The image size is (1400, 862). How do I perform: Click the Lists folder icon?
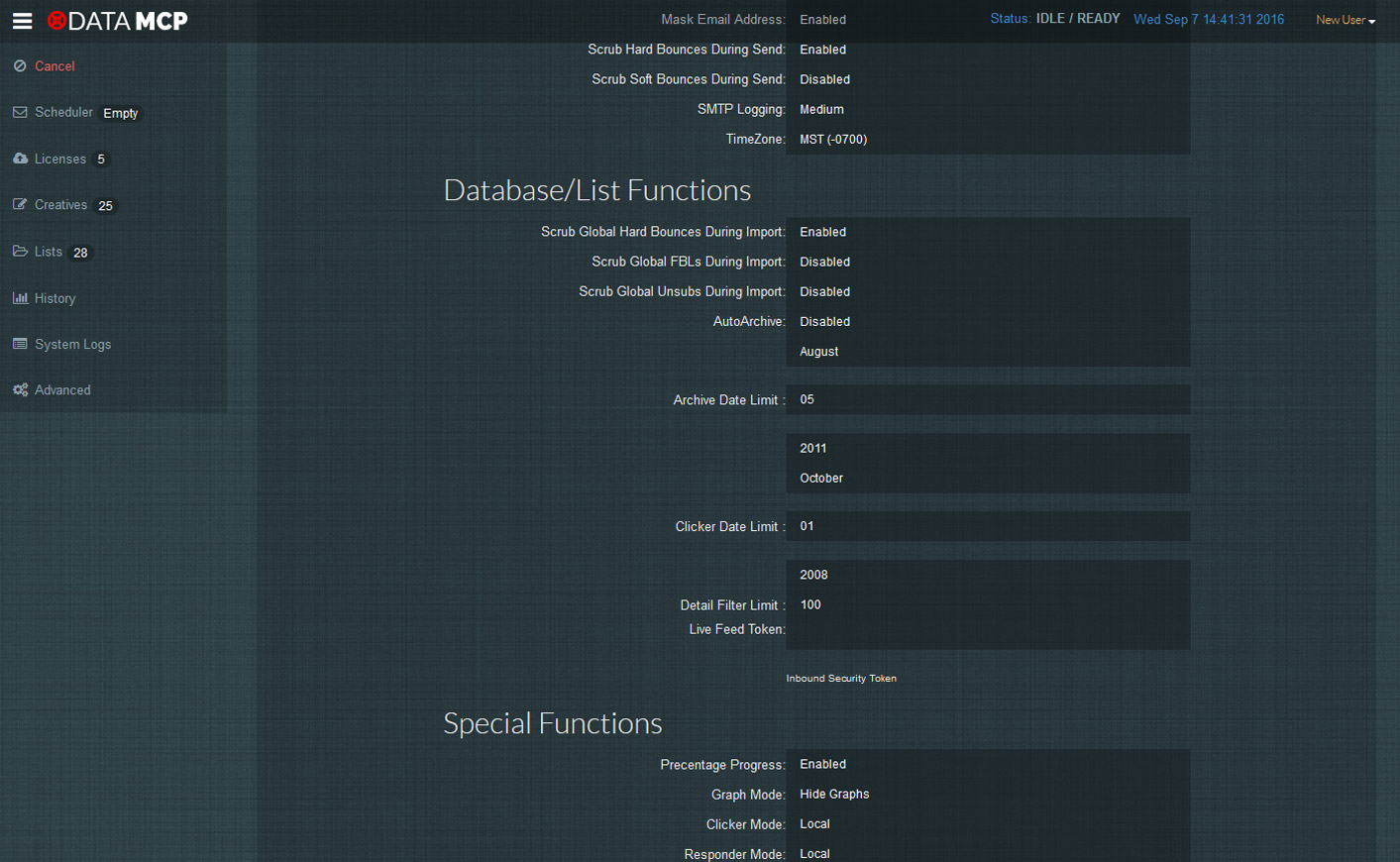coord(20,251)
